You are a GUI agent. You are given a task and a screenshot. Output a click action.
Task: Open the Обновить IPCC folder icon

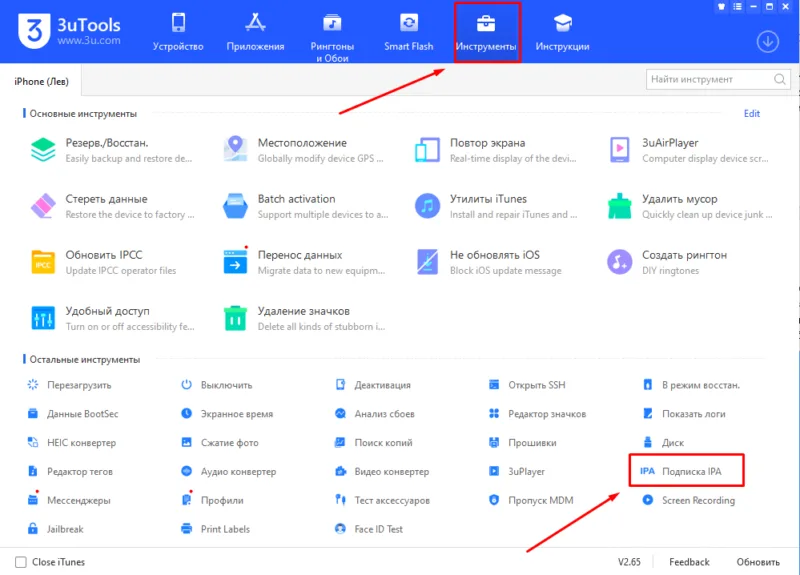point(43,262)
